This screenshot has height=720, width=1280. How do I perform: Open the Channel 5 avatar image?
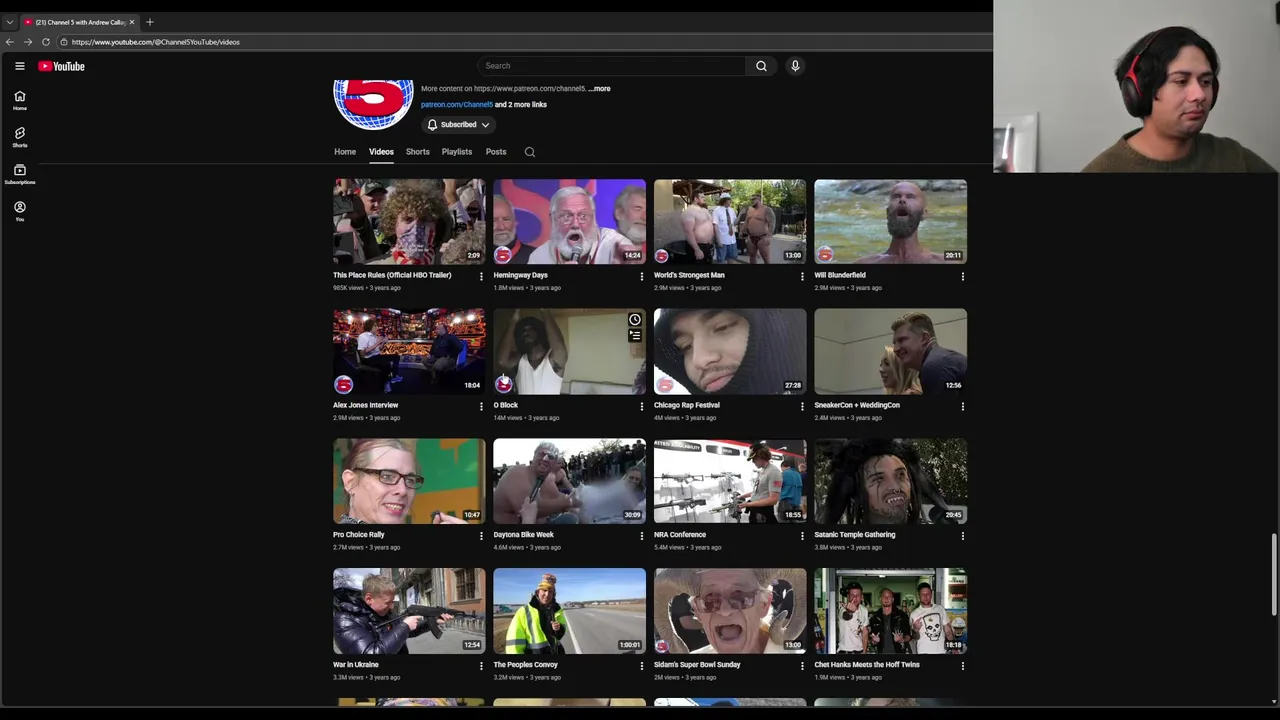(373, 102)
